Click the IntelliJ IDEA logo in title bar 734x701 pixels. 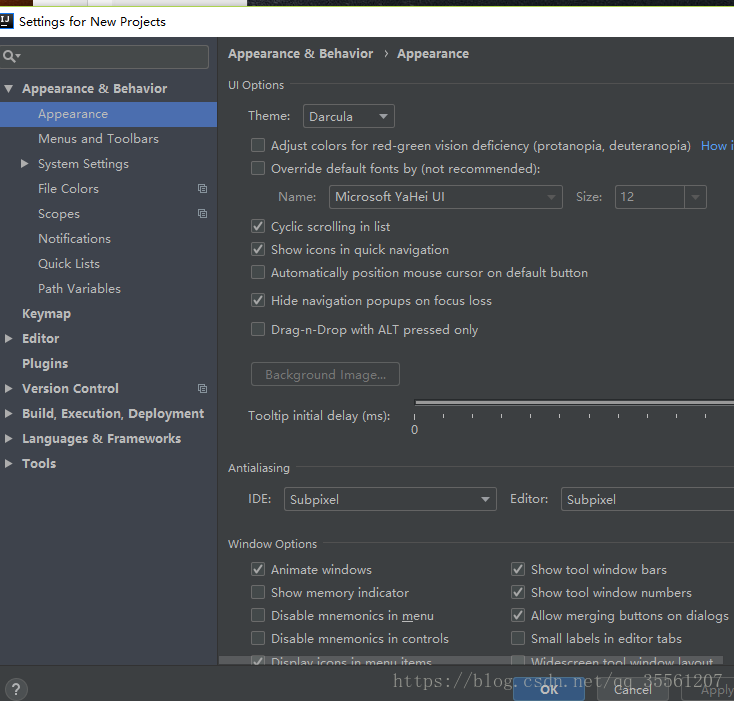coord(6,21)
